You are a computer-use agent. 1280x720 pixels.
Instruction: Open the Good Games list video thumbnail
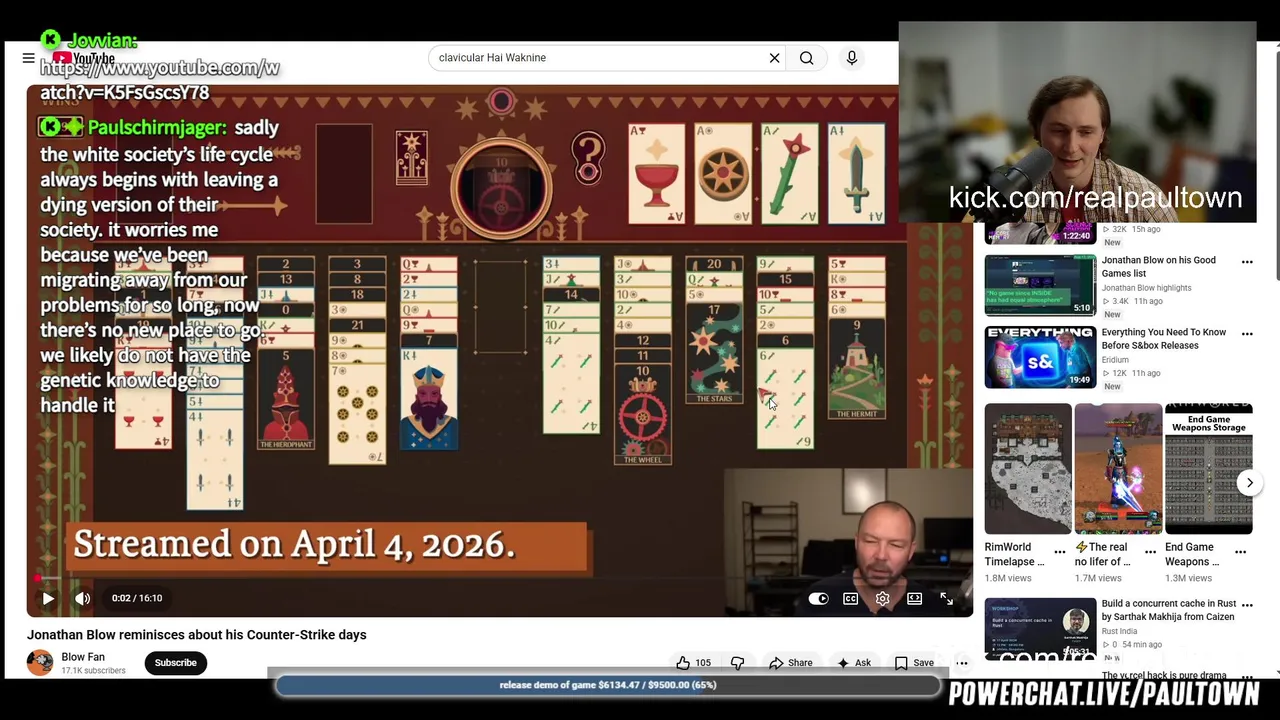coord(1040,285)
